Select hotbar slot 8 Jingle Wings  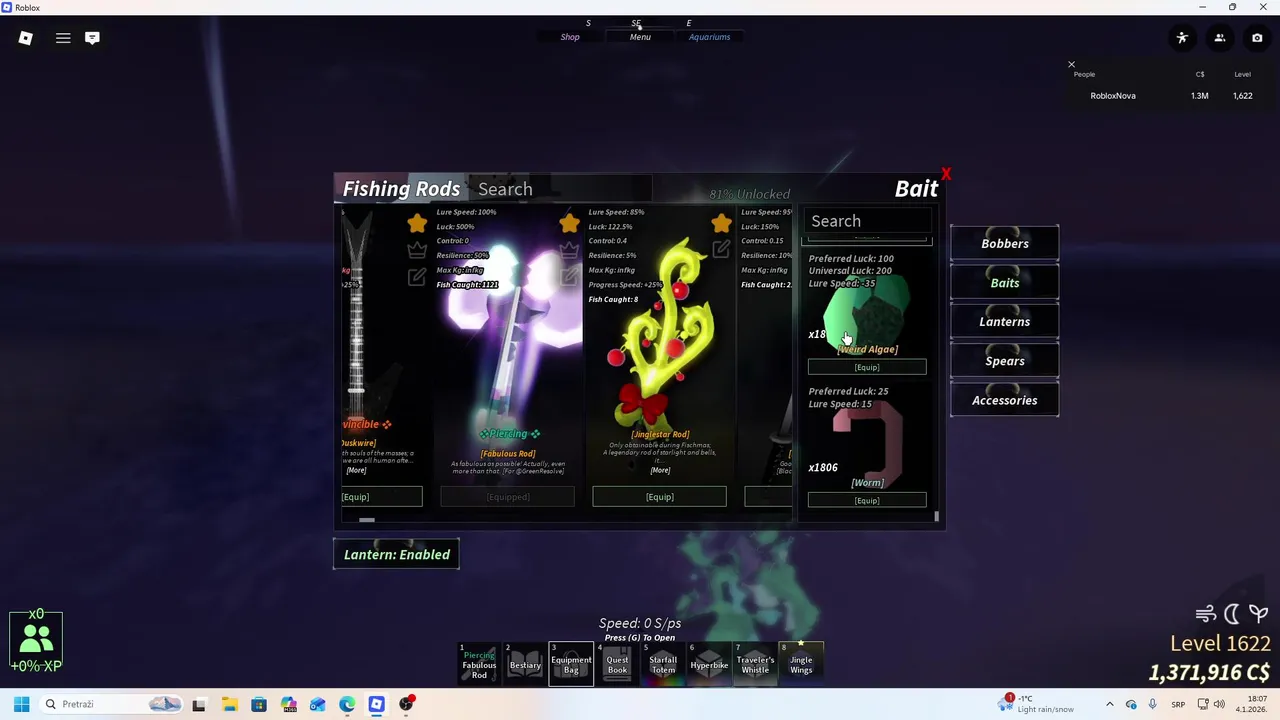pyautogui.click(x=801, y=664)
